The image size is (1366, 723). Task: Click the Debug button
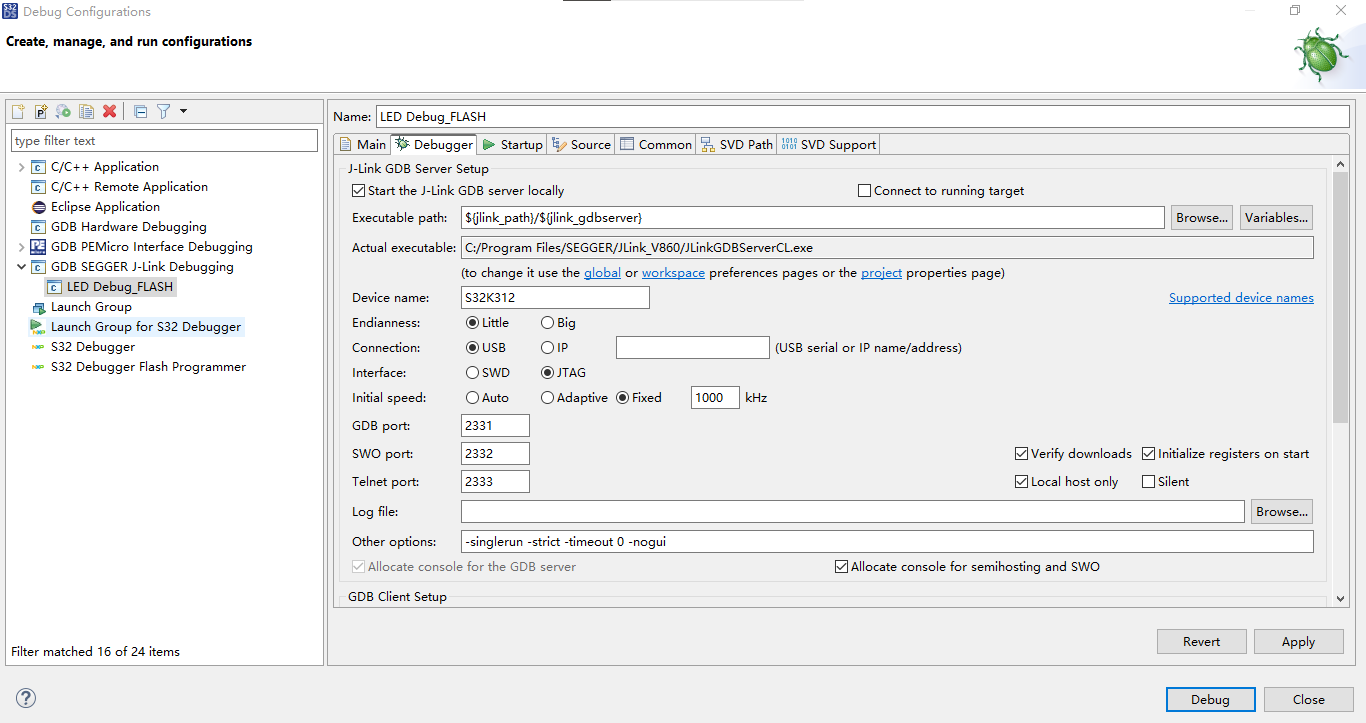(x=1210, y=699)
